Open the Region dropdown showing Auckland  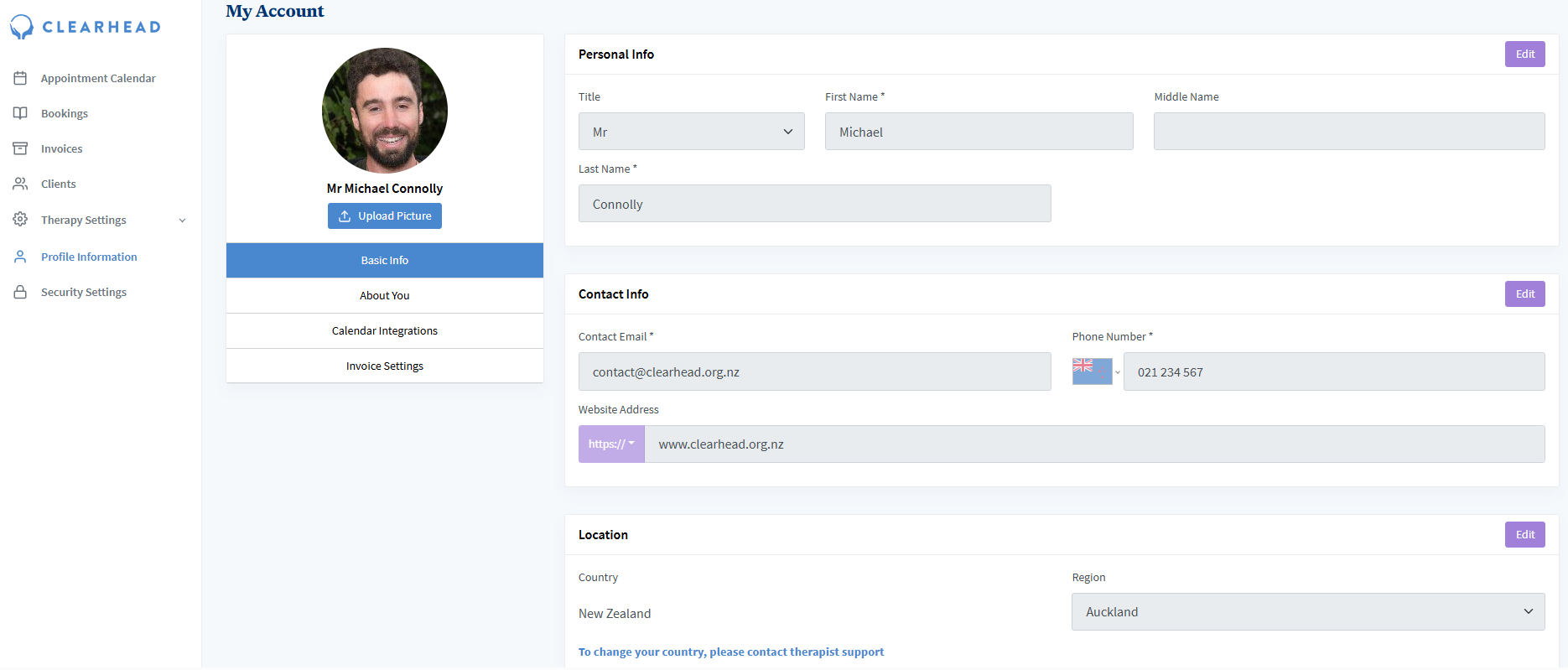(1307, 612)
